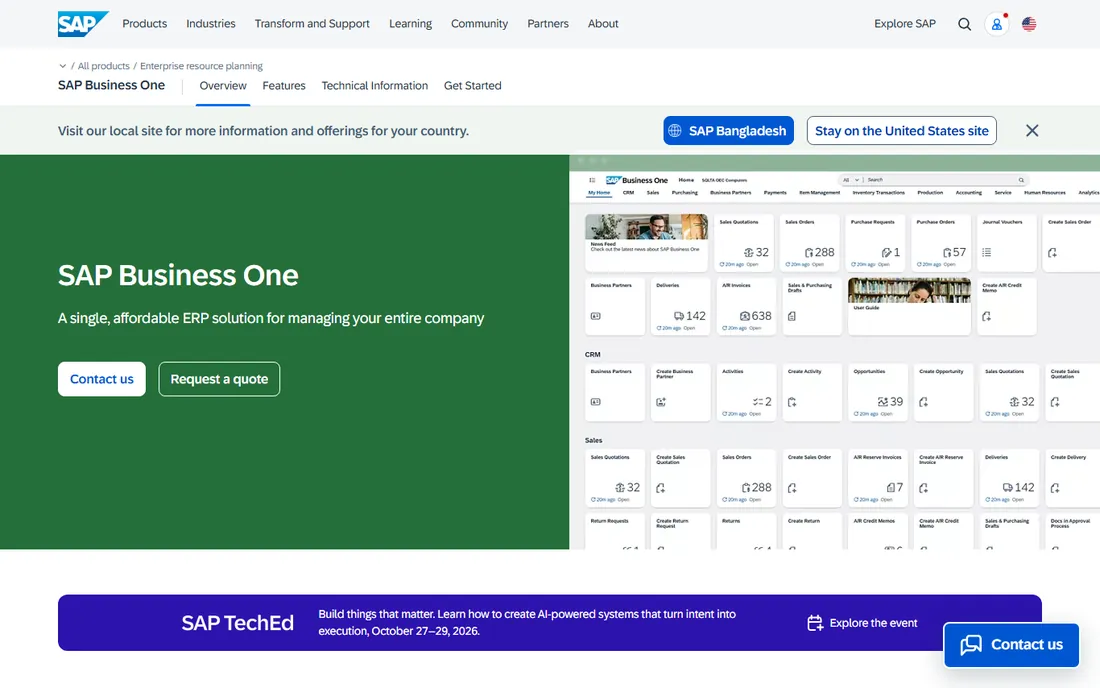The image size is (1100, 688).
Task: Click the hero headline SAP Business One
Action: (x=178, y=275)
